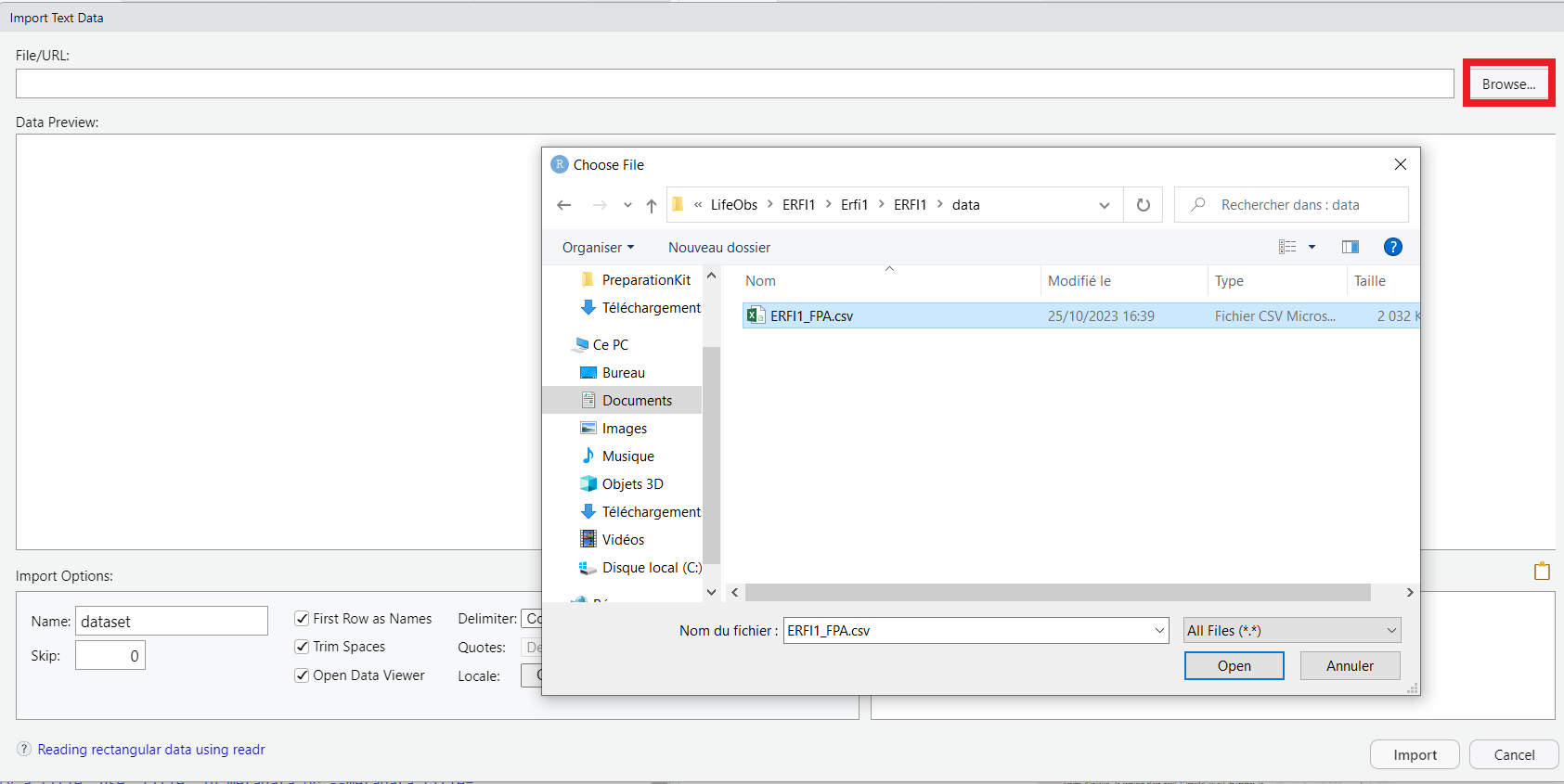The image size is (1564, 784).
Task: Click Nouveau dossier in the toolbar
Action: click(x=719, y=248)
